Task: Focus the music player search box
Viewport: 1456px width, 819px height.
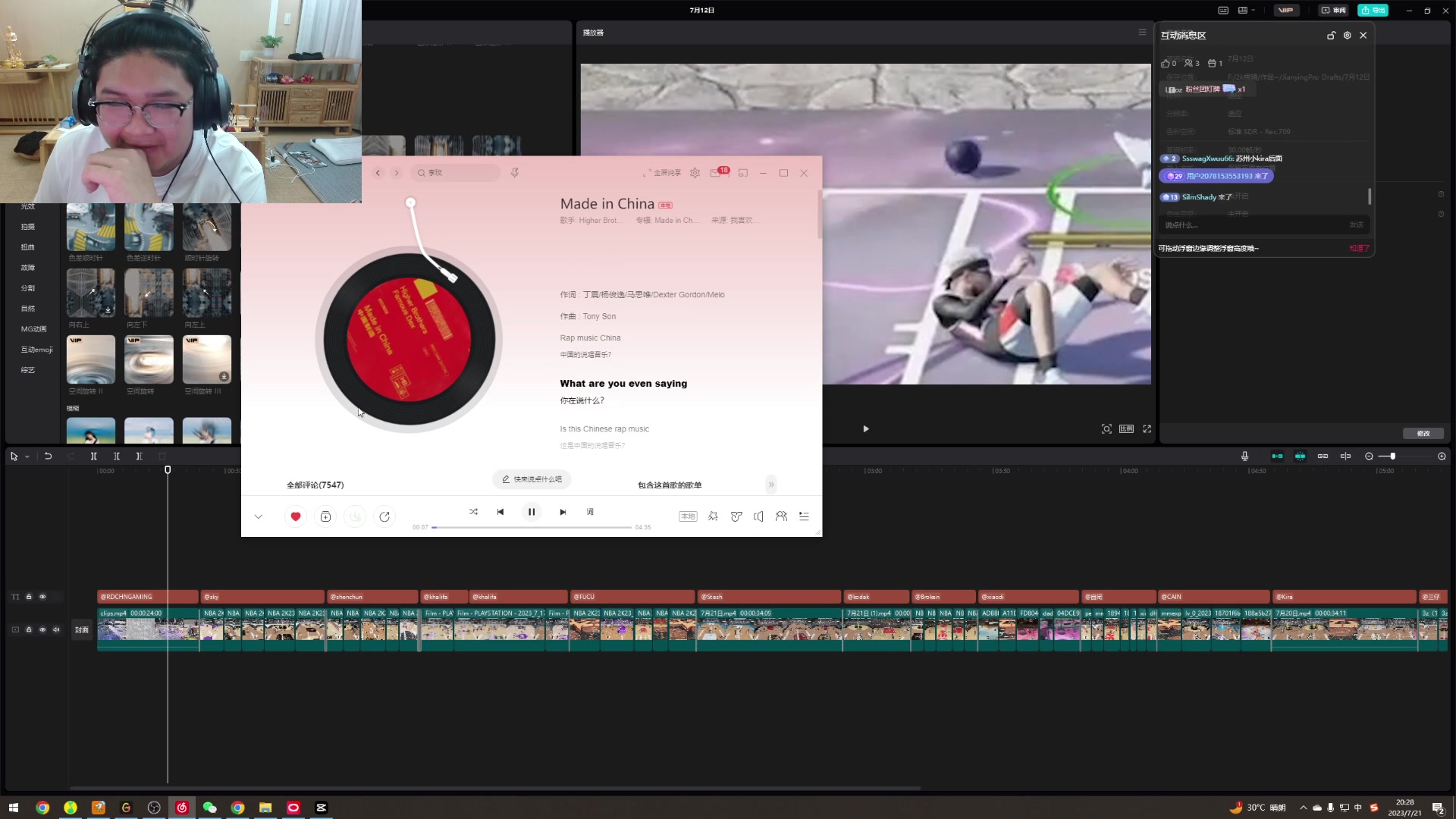Action: 457,173
